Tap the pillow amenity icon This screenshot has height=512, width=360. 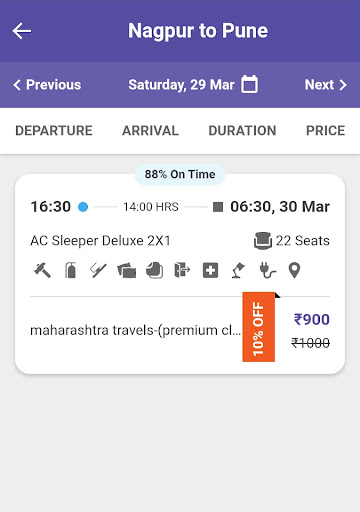click(x=155, y=270)
